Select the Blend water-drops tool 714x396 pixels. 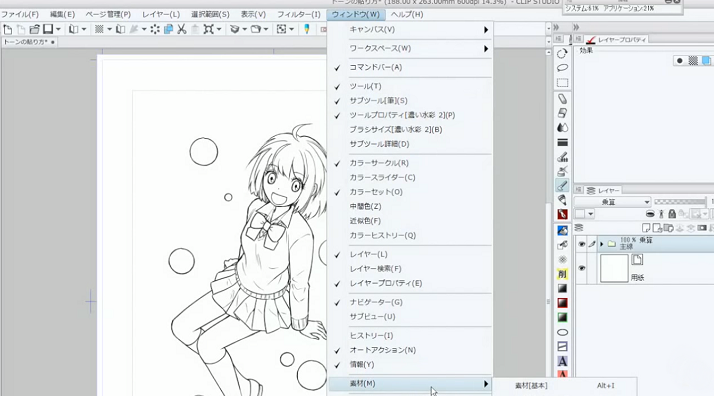(x=562, y=127)
